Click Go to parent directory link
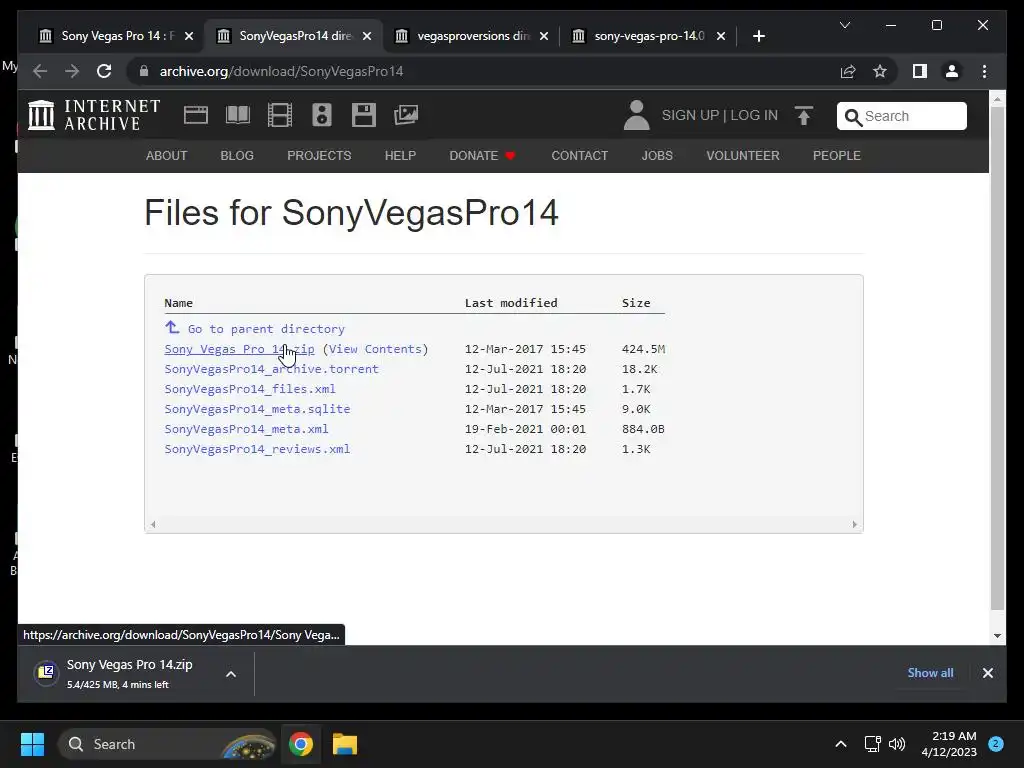 coord(266,328)
